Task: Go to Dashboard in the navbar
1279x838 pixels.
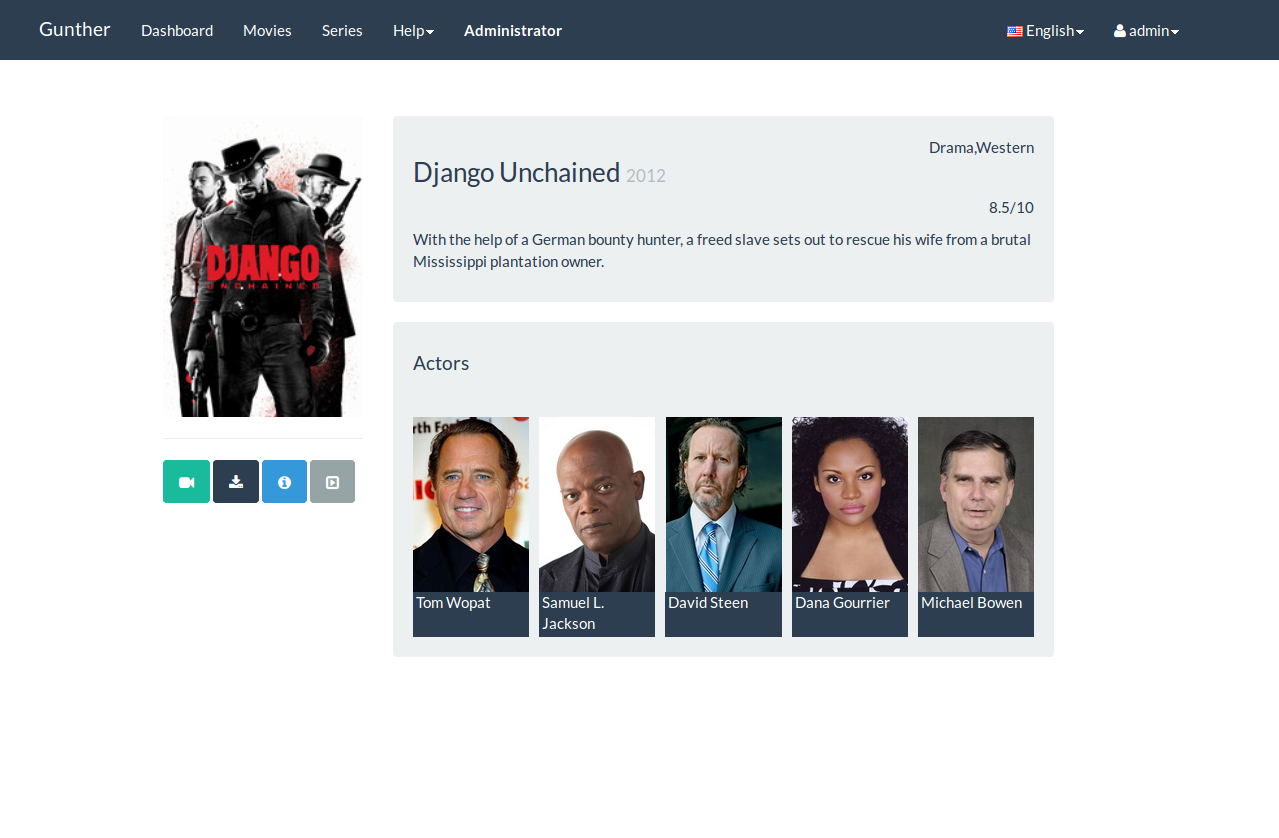Action: pyautogui.click(x=177, y=31)
